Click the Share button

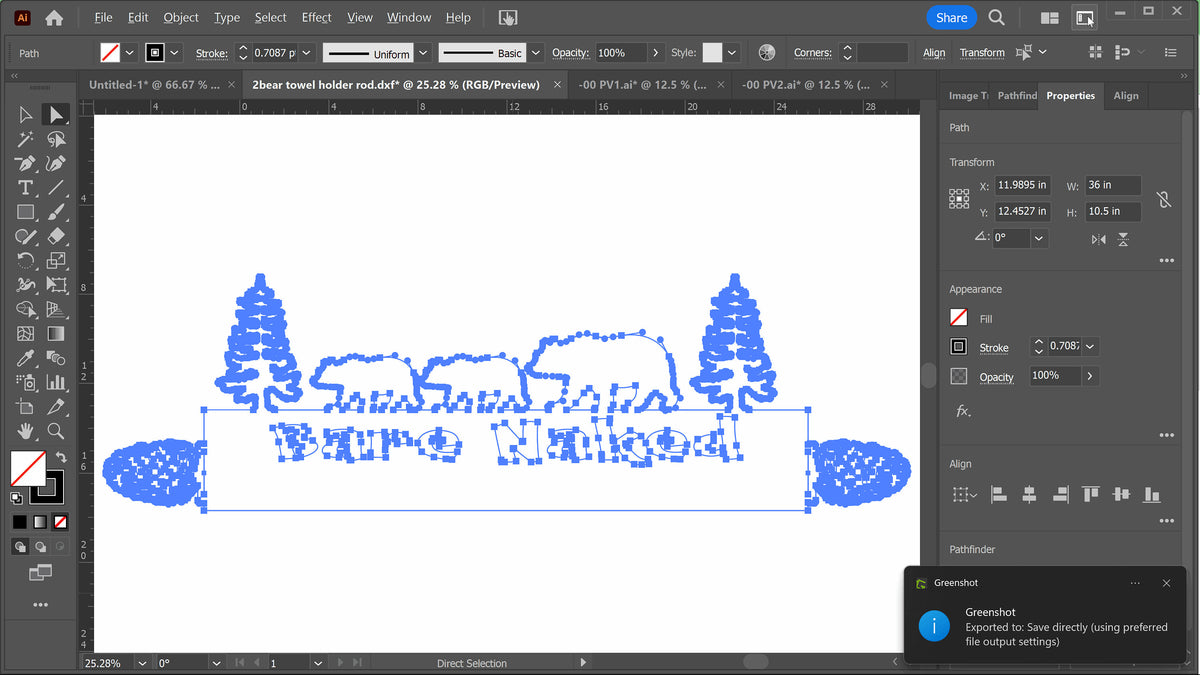(951, 18)
